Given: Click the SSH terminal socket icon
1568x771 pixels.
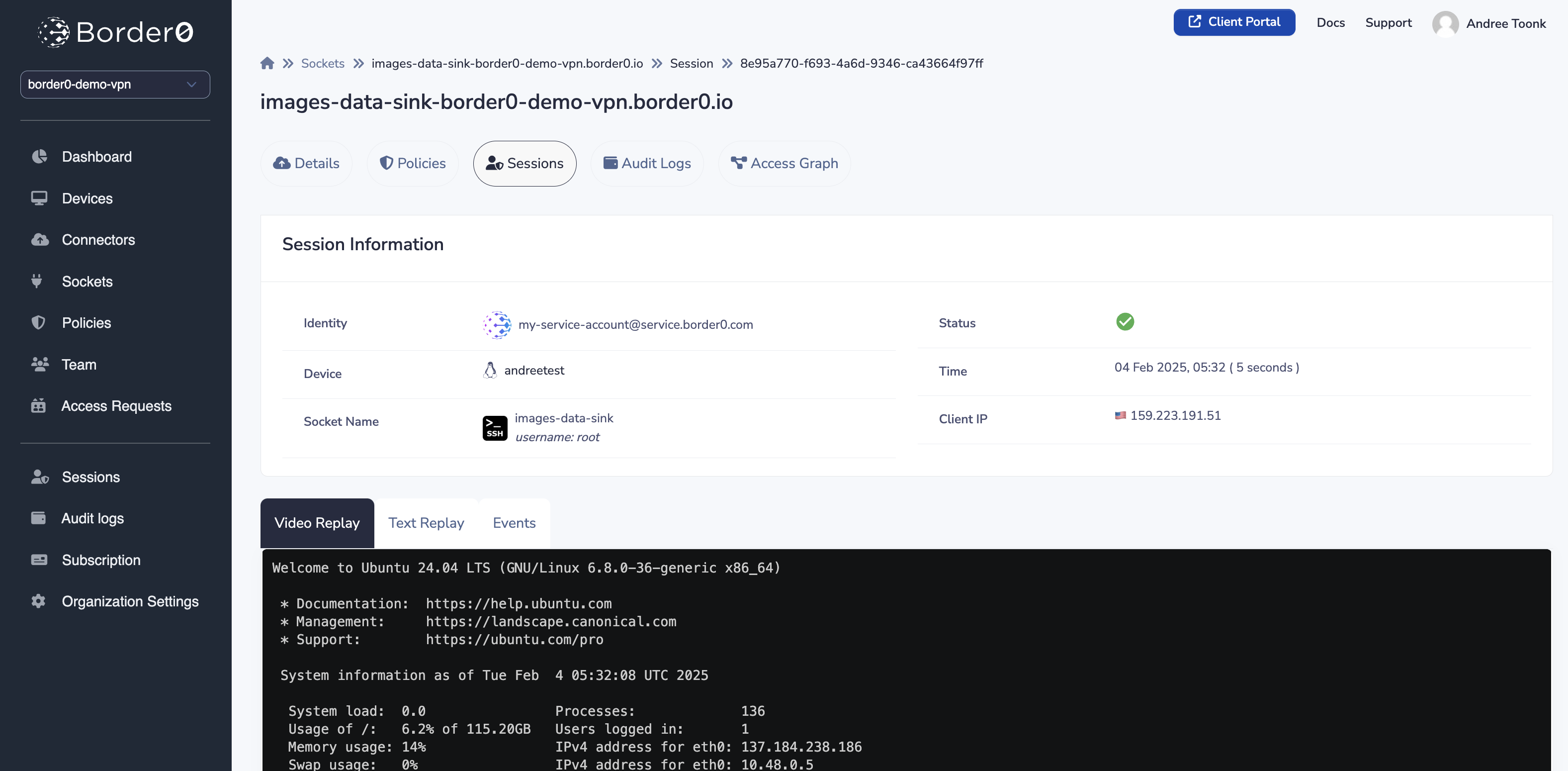Looking at the screenshot, I should [x=495, y=428].
